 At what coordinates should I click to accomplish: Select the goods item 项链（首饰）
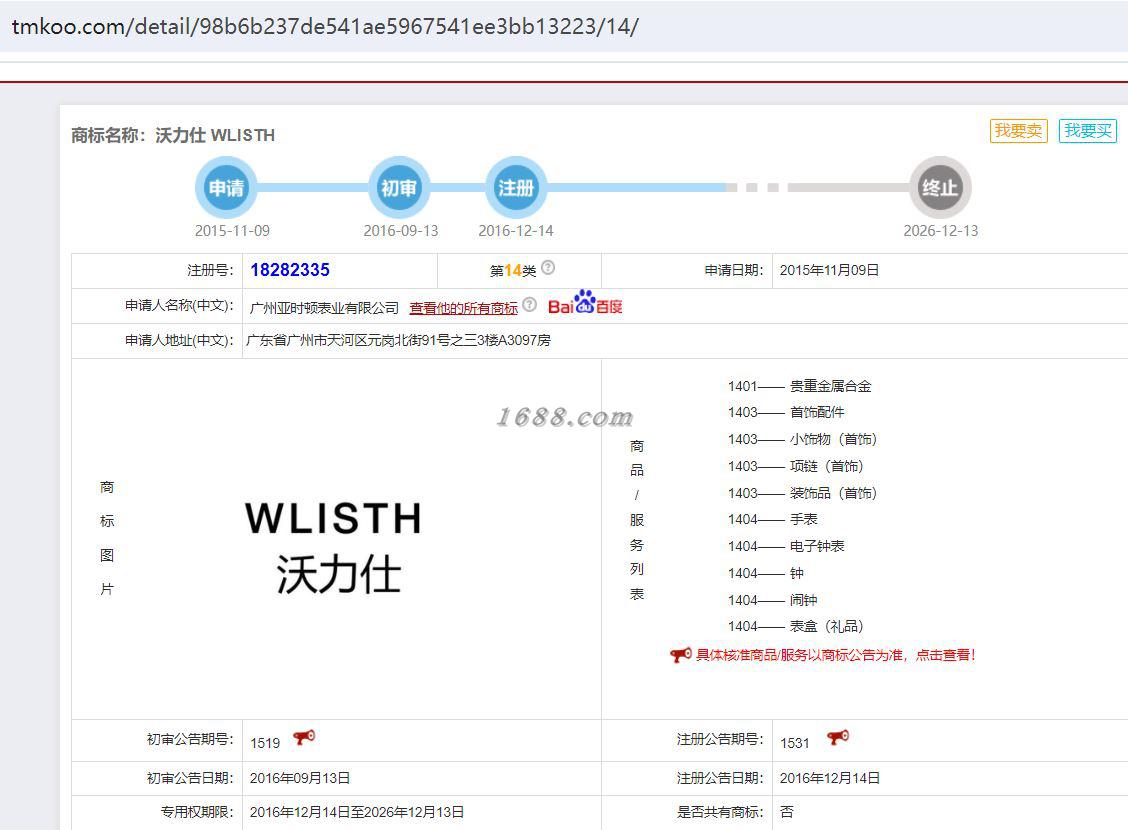coord(827,466)
